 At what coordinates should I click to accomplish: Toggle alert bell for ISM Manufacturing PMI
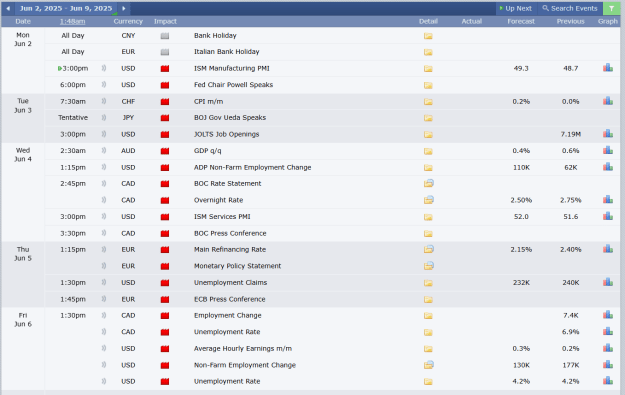click(104, 68)
